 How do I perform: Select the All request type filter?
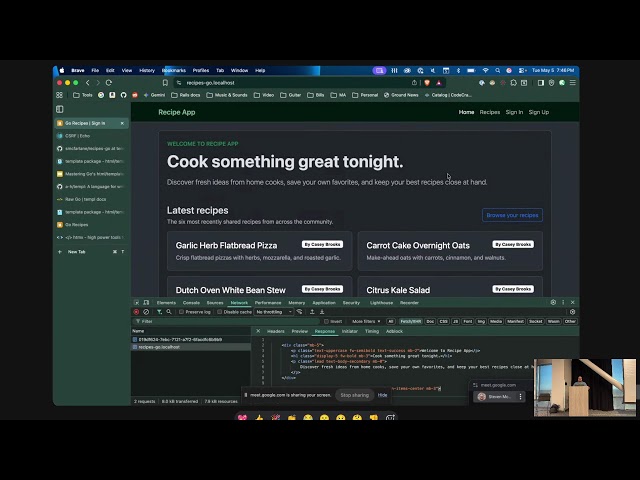[391, 322]
